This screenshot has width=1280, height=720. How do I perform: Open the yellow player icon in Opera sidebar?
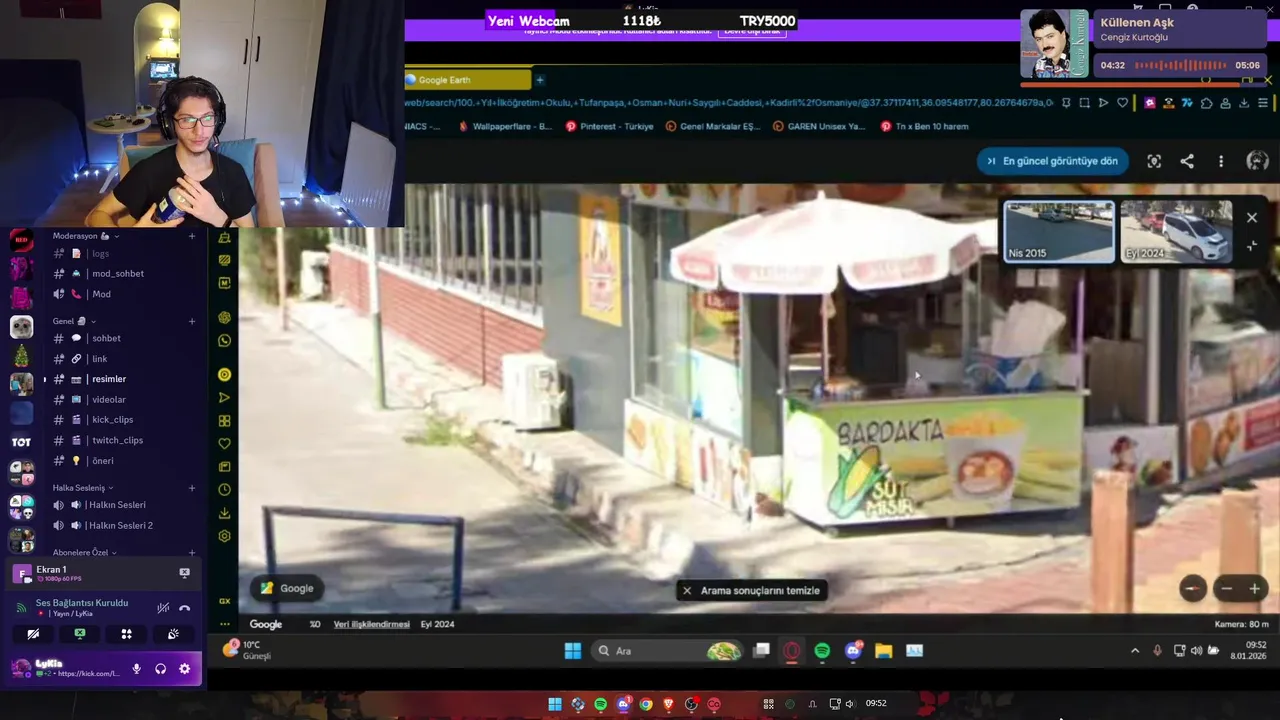tap(224, 375)
